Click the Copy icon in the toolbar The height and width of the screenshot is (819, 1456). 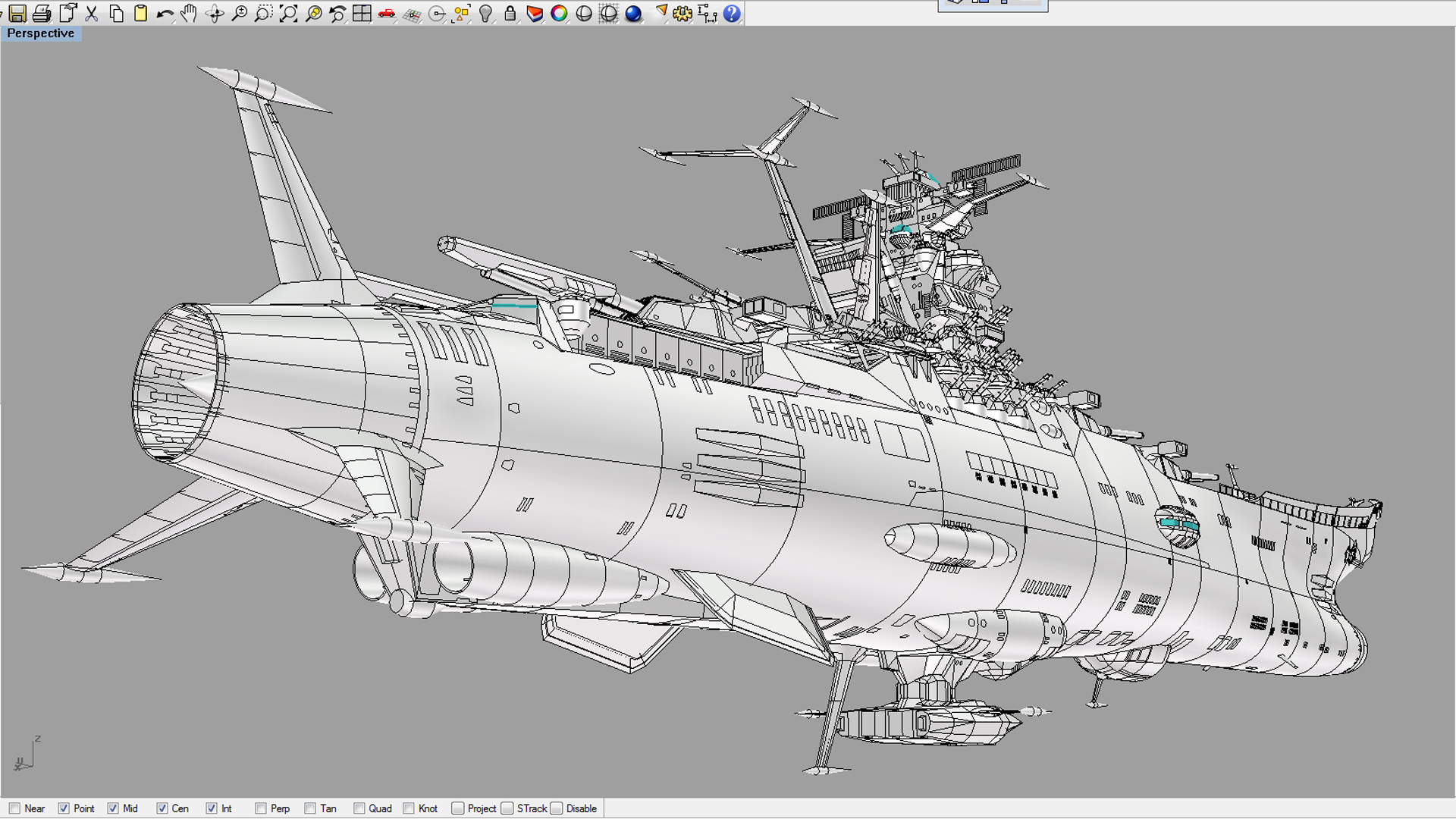point(116,14)
